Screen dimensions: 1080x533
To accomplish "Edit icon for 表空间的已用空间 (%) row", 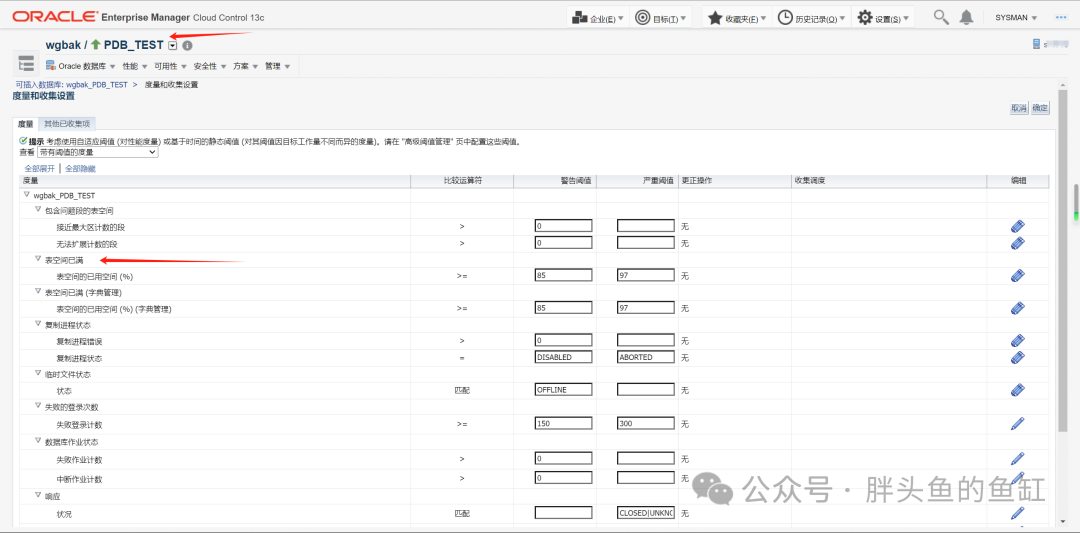I will pos(1017,275).
